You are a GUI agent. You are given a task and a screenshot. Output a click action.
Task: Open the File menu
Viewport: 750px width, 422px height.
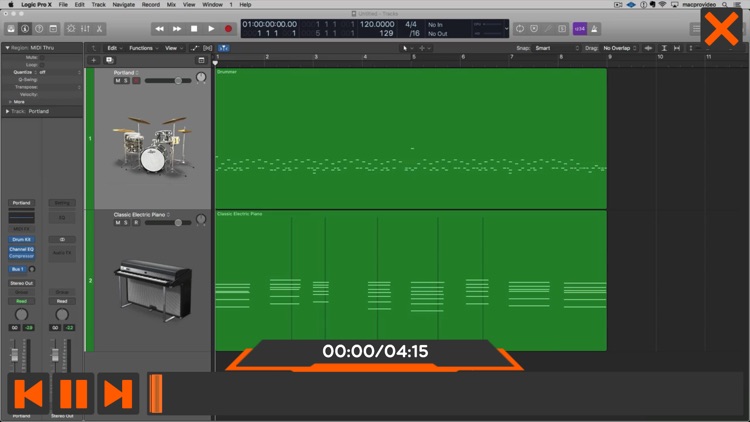[63, 4]
